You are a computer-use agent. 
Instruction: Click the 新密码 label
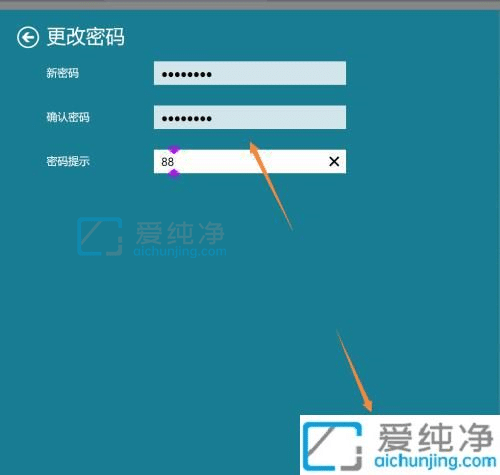(63, 73)
